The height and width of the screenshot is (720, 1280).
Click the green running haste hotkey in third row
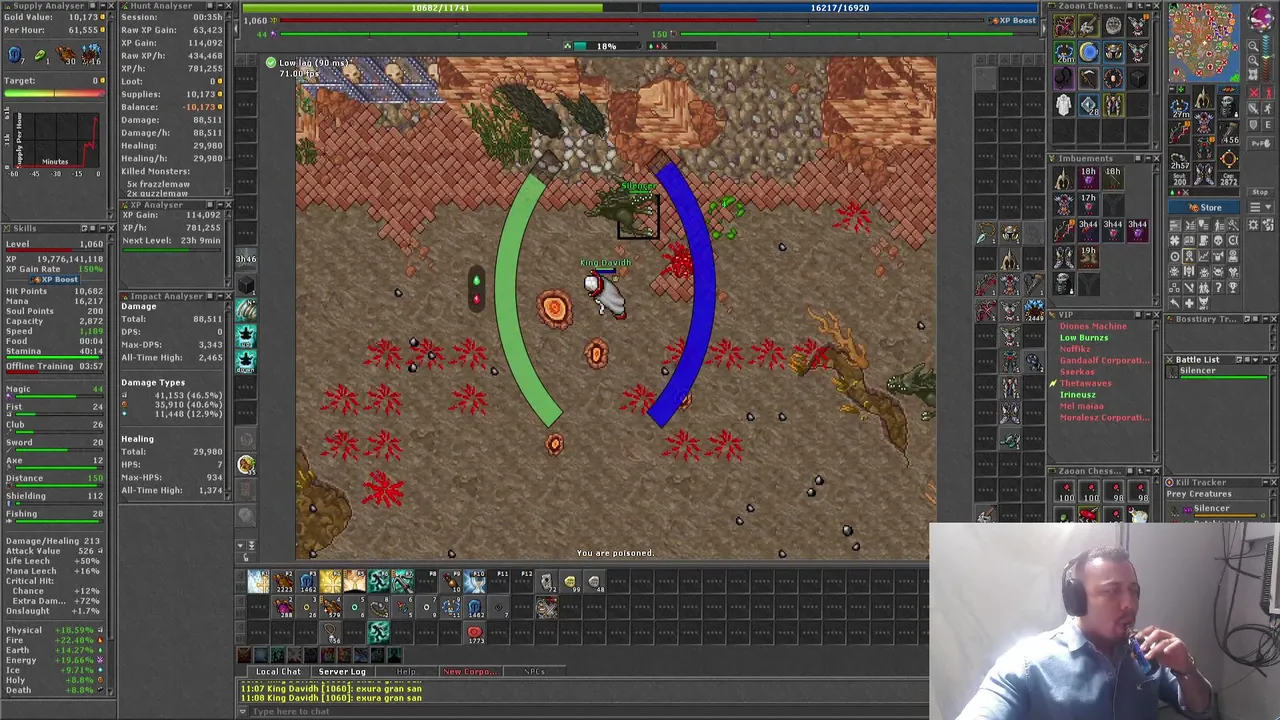coord(378,631)
